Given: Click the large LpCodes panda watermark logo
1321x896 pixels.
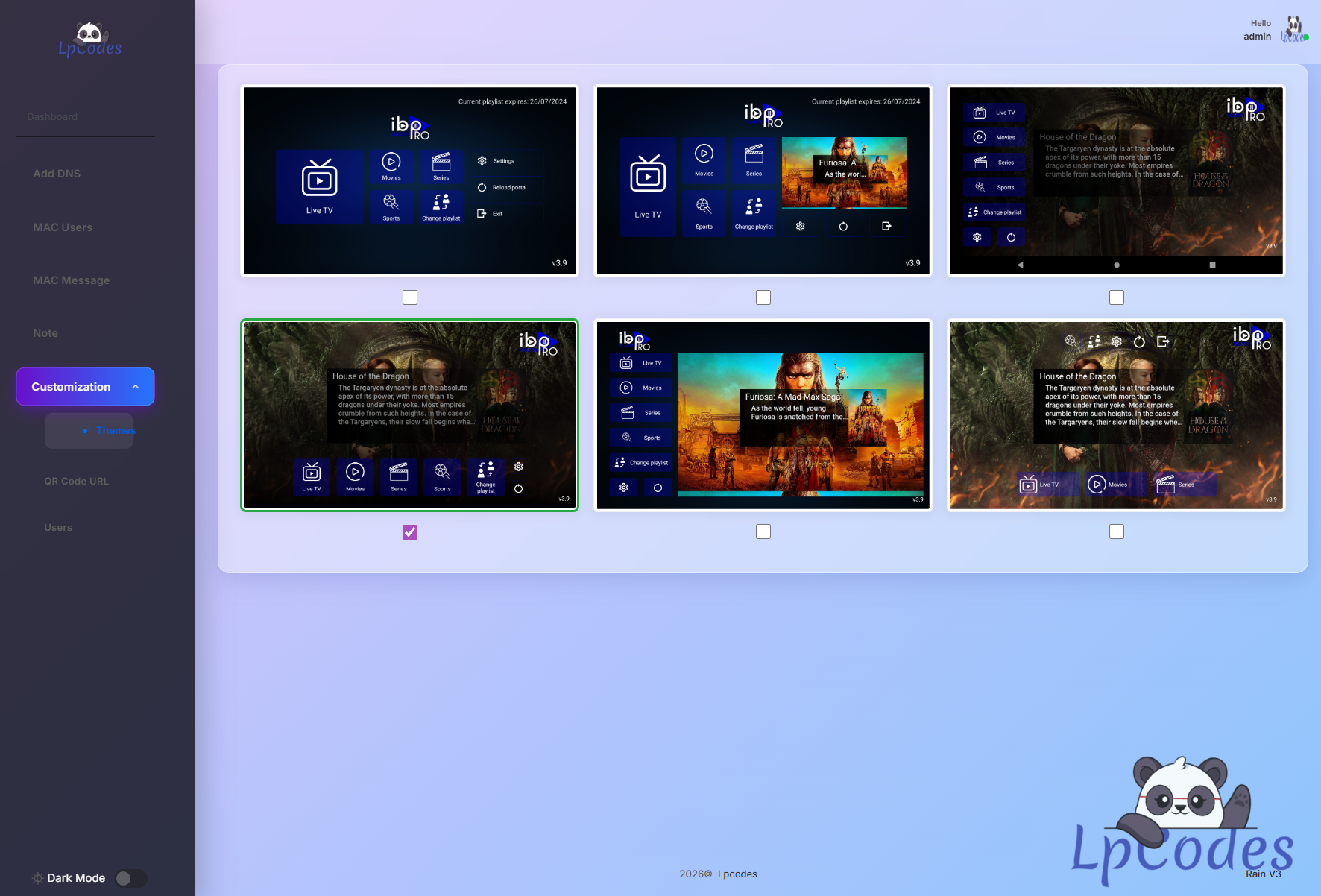Looking at the screenshot, I should 1182,819.
